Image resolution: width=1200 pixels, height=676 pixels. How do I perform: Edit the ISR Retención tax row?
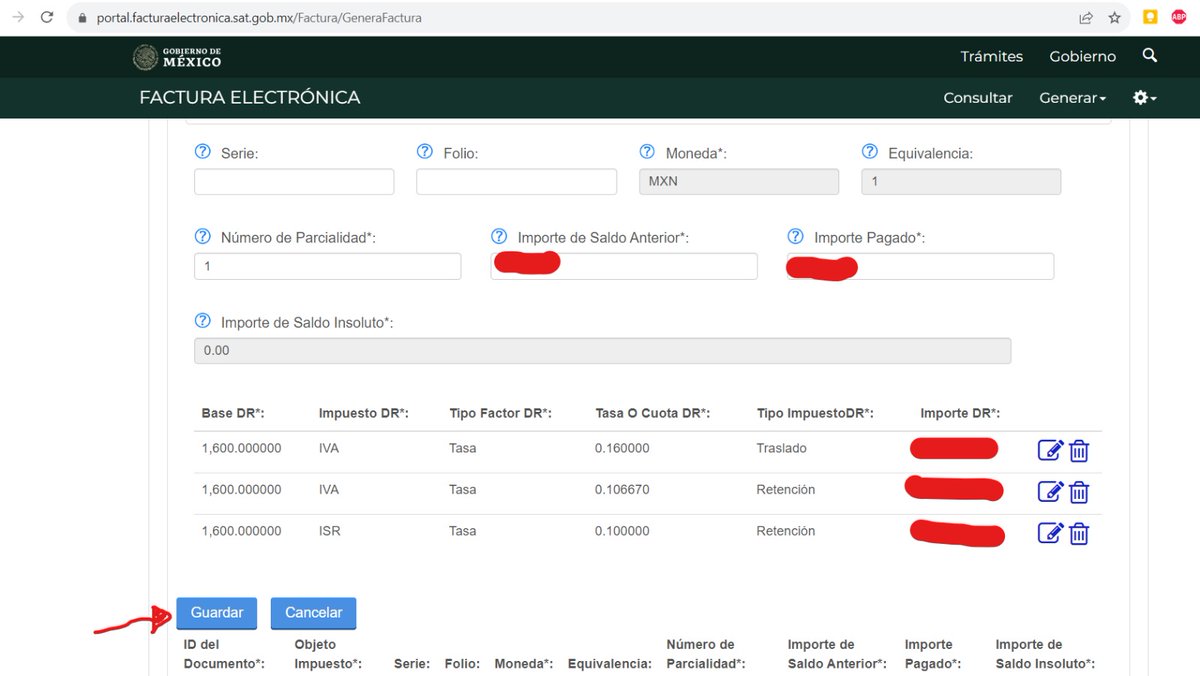1050,533
